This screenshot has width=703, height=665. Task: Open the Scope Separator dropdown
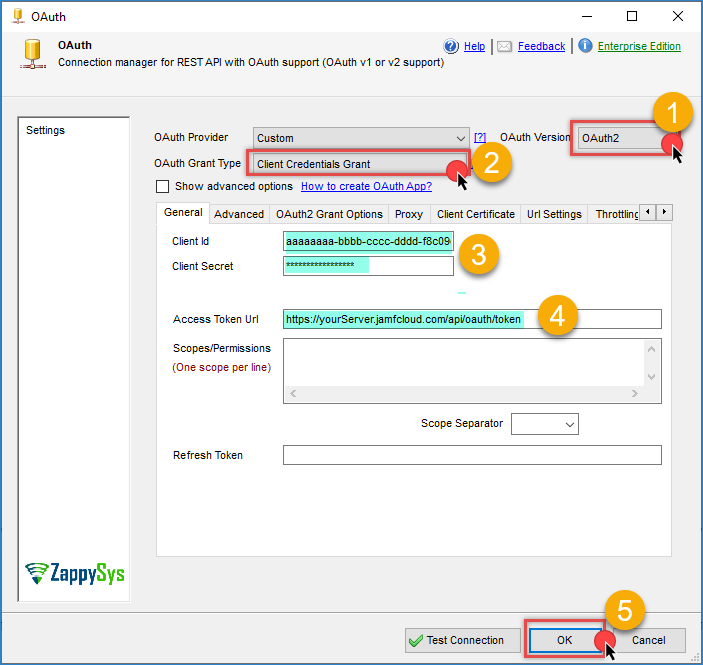pos(570,425)
